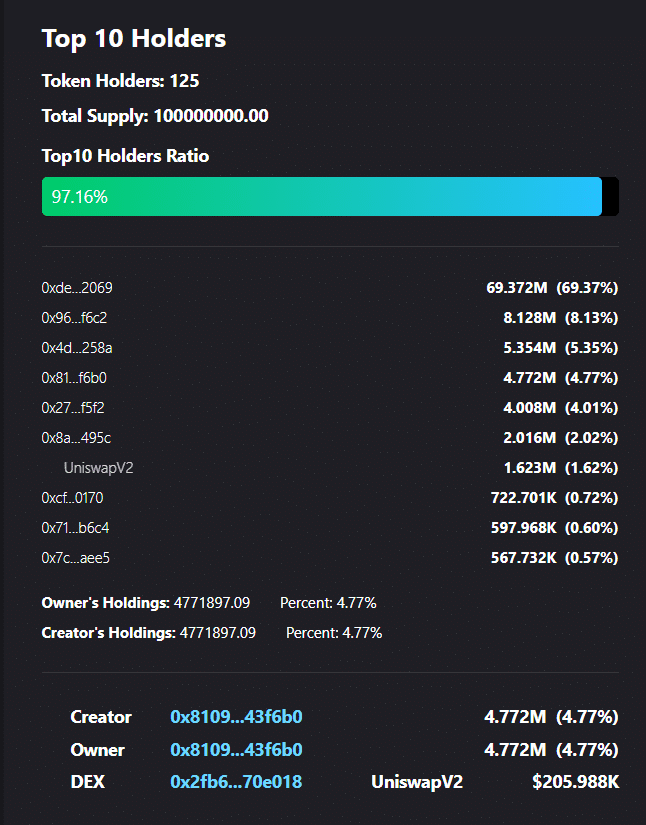Click the UniswapV2 holder entry
The height and width of the screenshot is (825, 646).
coord(98,468)
